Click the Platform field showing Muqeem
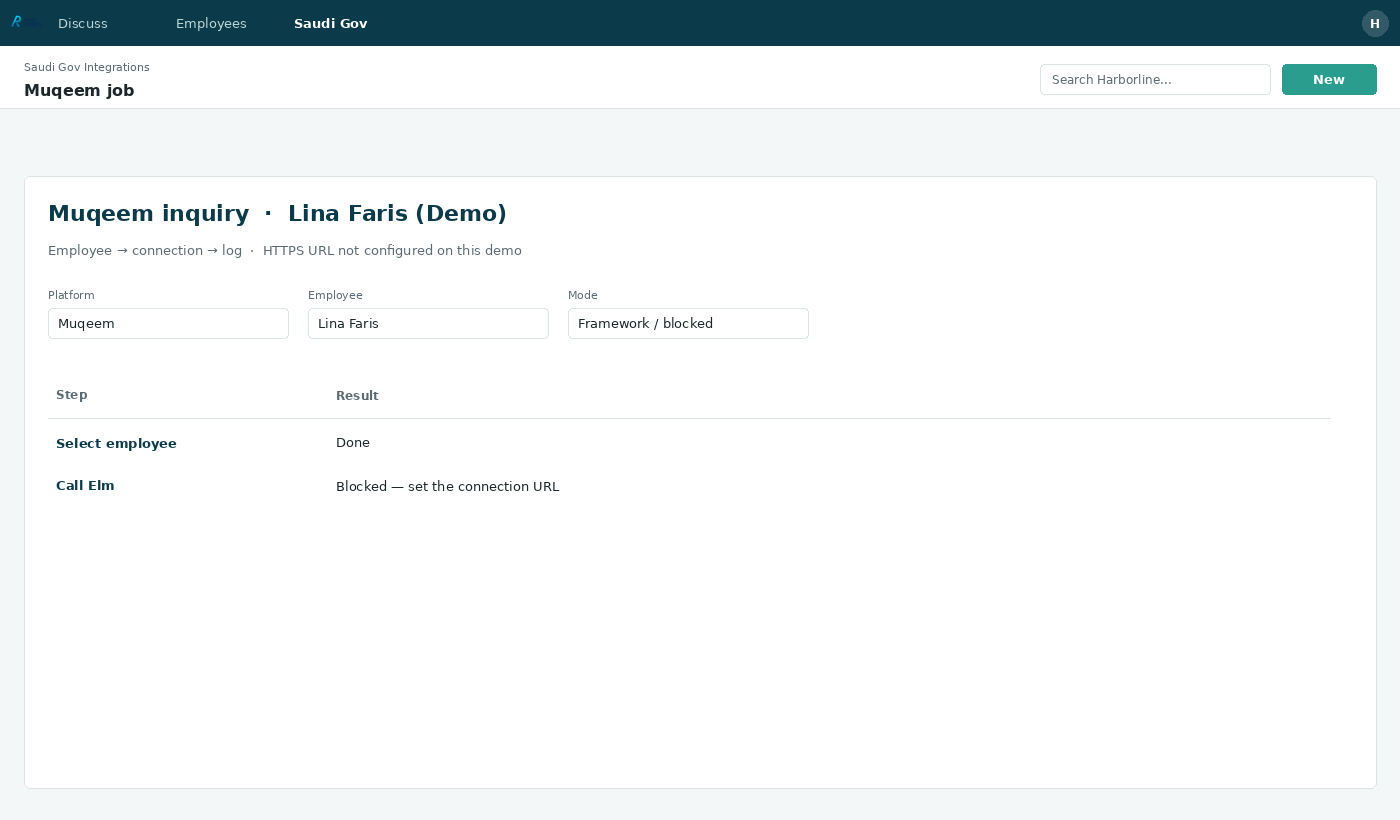Screen dimensions: 1400x820 (168, 323)
